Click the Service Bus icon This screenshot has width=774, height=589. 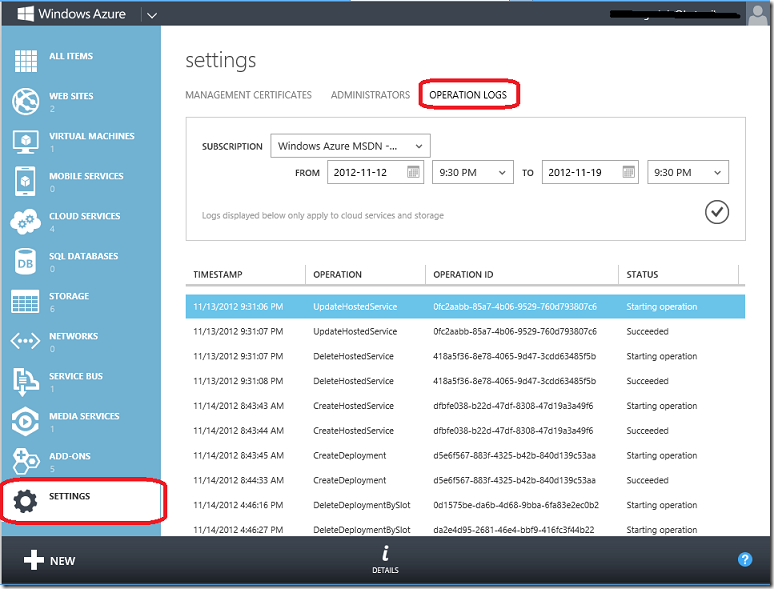click(25, 381)
